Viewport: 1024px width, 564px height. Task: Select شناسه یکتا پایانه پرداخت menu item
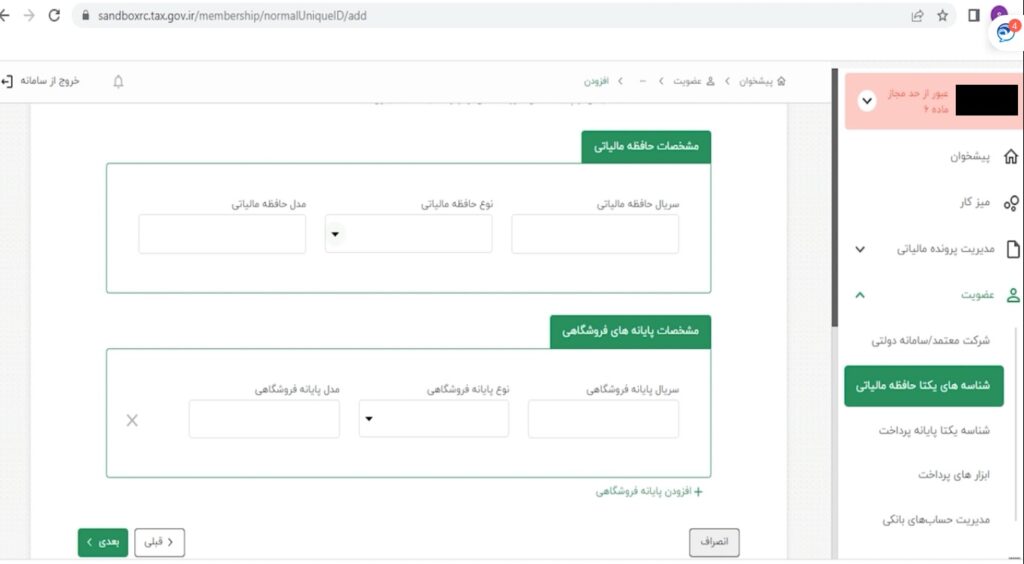[x=934, y=430]
